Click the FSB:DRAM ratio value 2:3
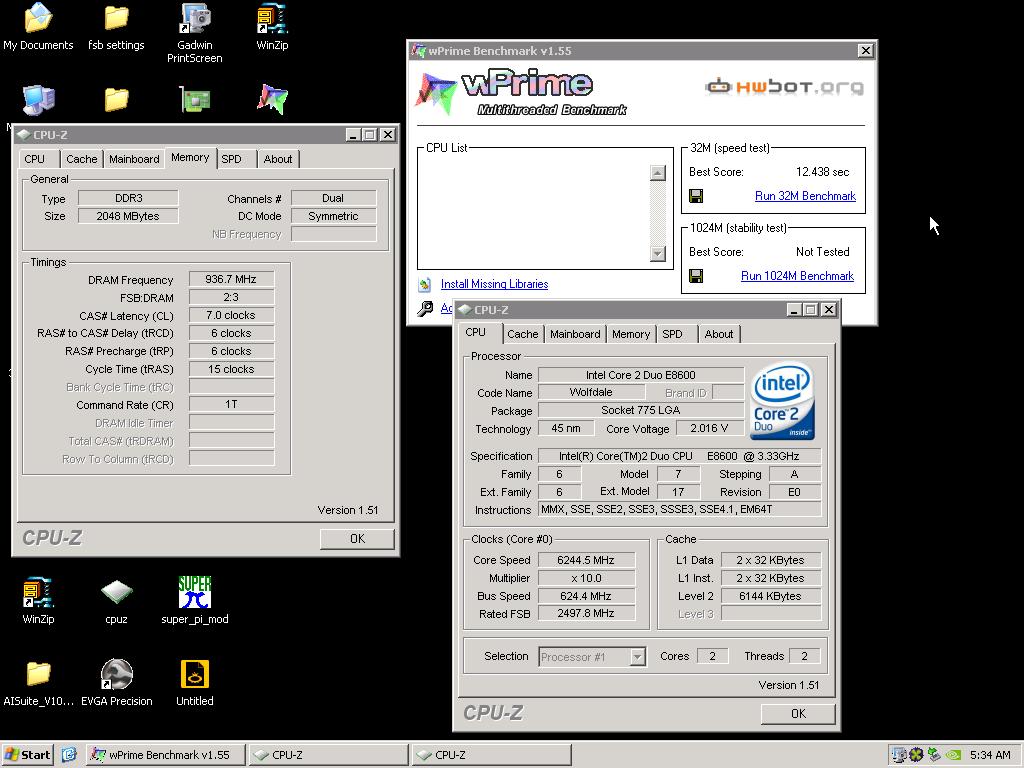Image resolution: width=1024 pixels, height=768 pixels. tap(231, 297)
